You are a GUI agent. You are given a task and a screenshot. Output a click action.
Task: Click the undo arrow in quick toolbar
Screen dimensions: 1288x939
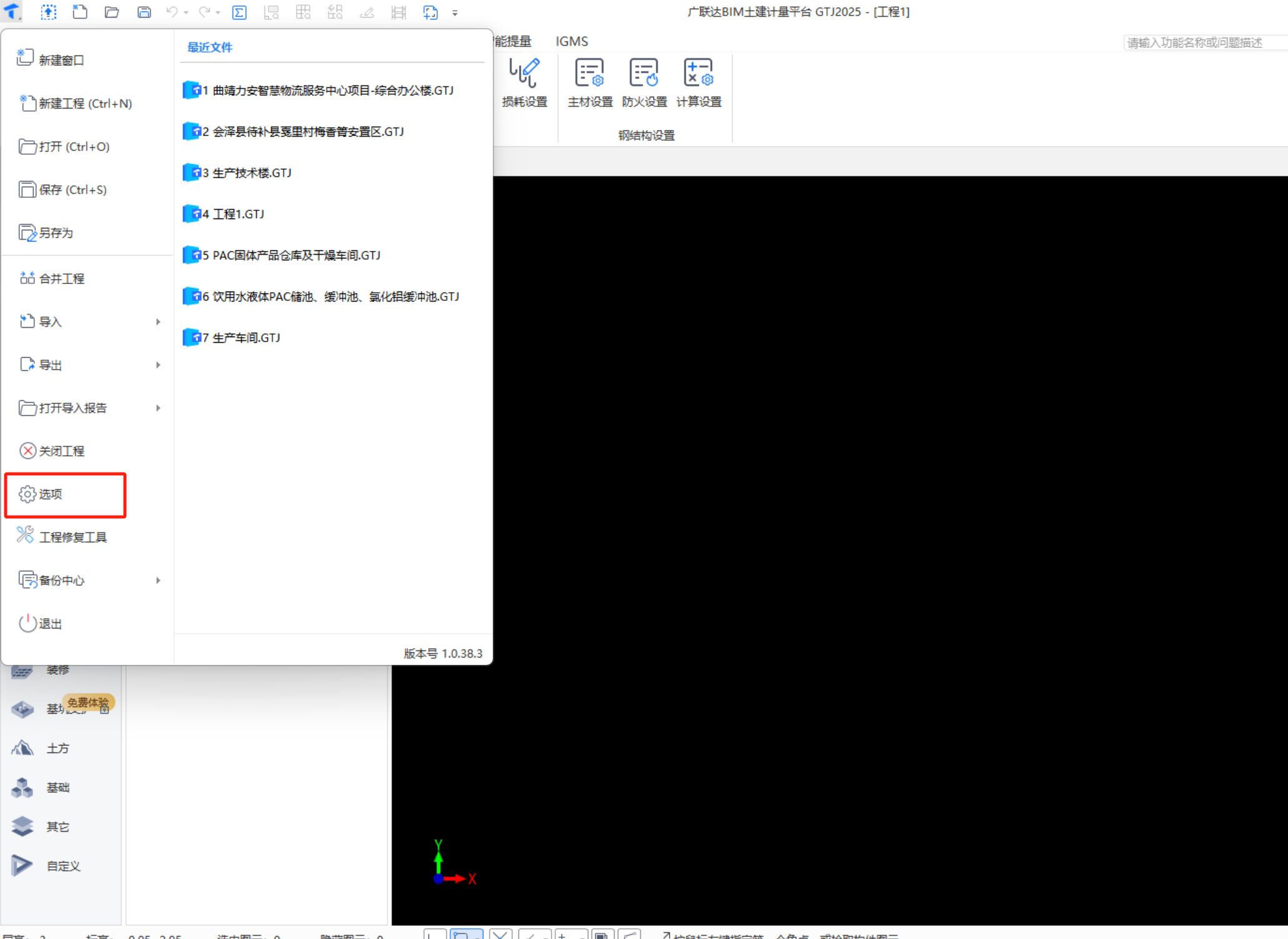pos(172,12)
